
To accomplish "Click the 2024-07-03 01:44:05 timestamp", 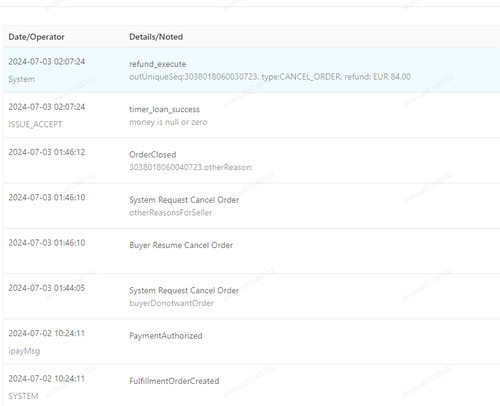I will [47, 288].
